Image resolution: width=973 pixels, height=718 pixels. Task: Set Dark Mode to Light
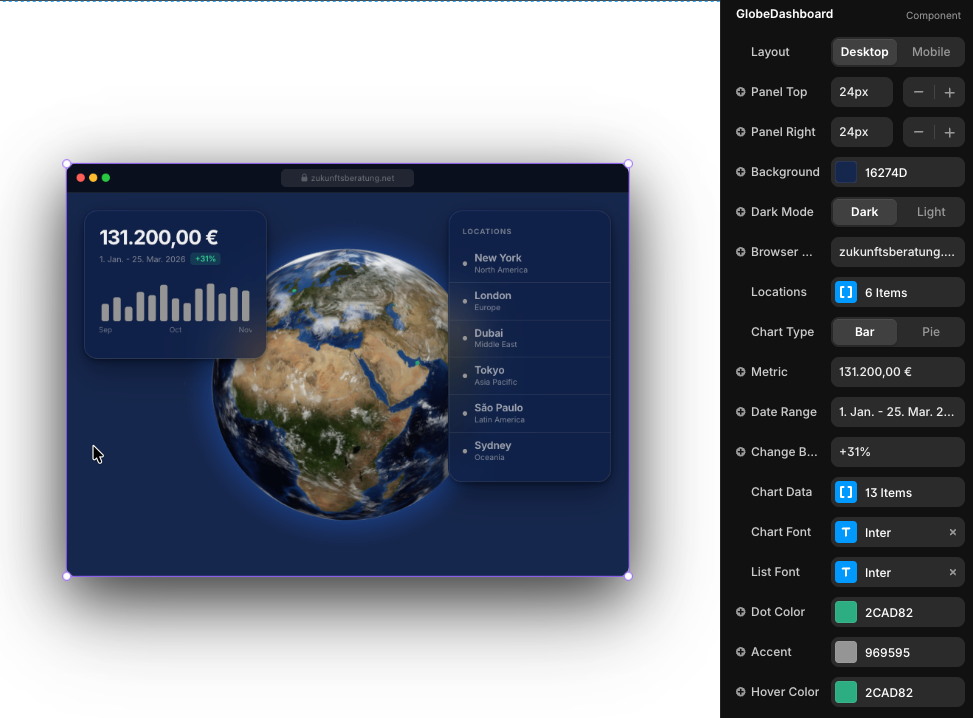930,212
